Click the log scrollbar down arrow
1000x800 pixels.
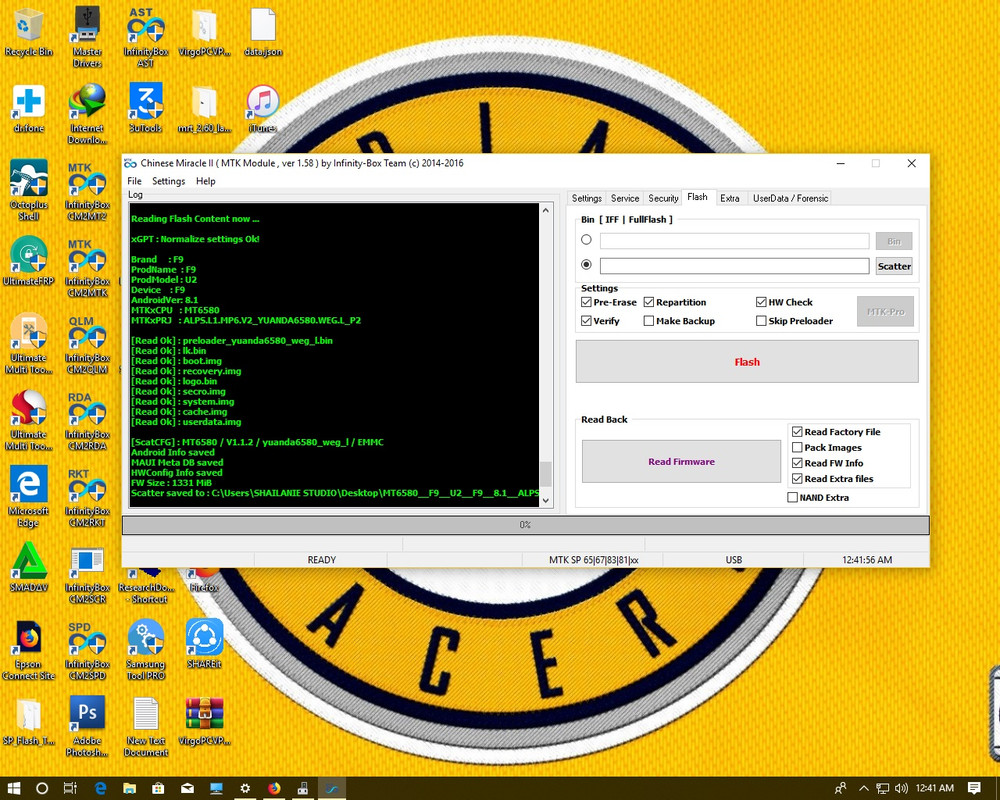tap(545, 501)
